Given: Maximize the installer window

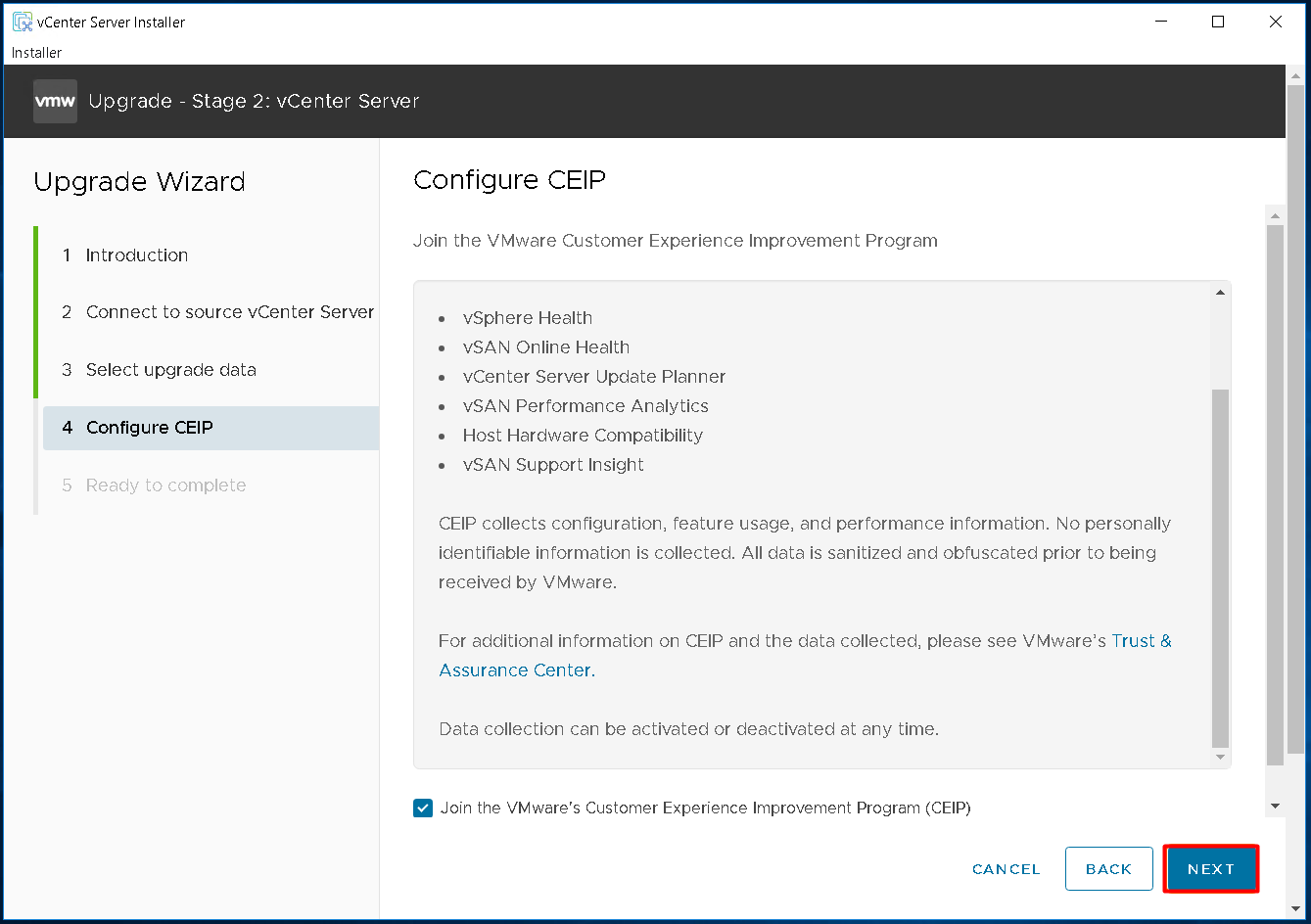Looking at the screenshot, I should pyautogui.click(x=1218, y=22).
